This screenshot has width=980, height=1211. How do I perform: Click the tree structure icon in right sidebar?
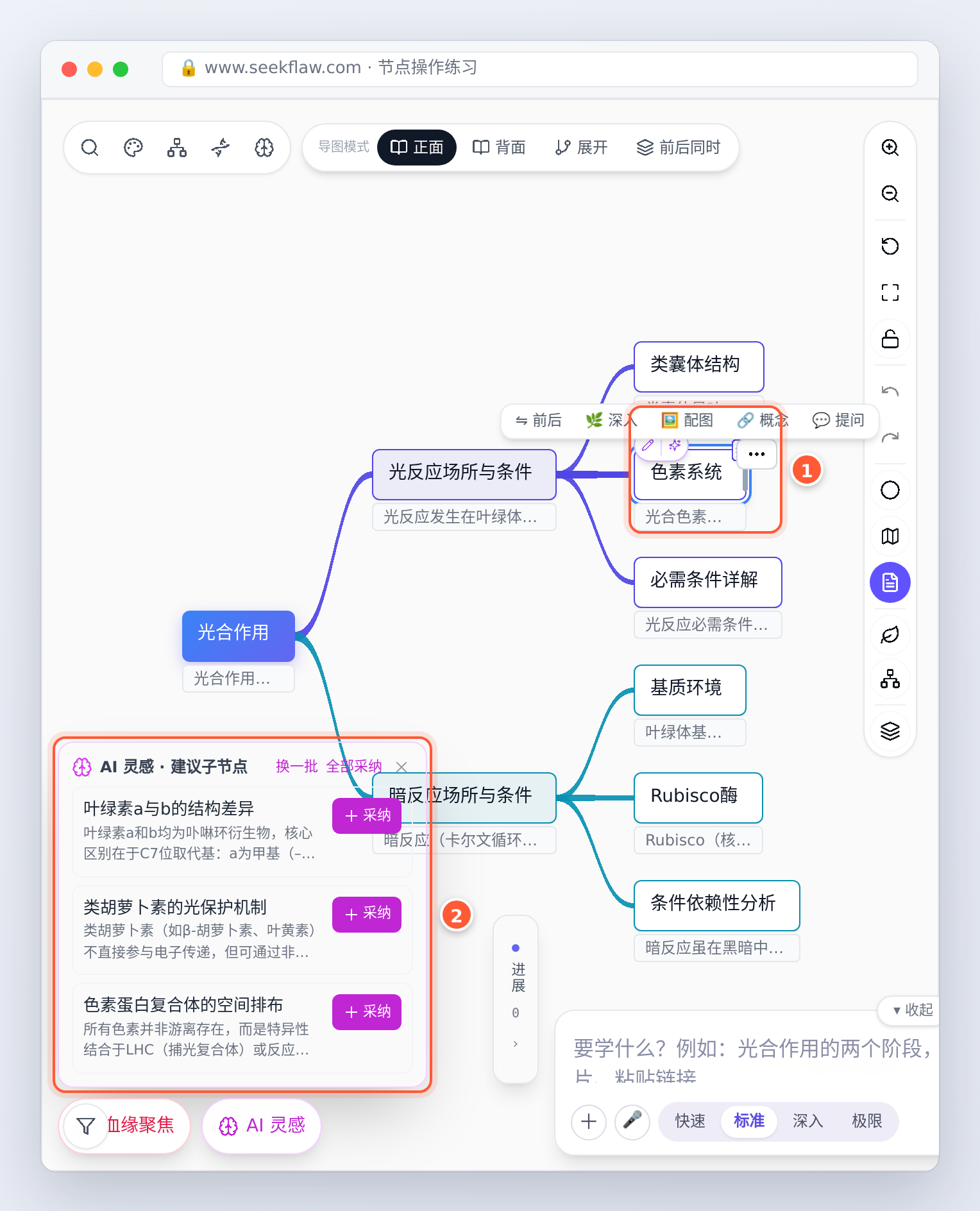(x=890, y=679)
